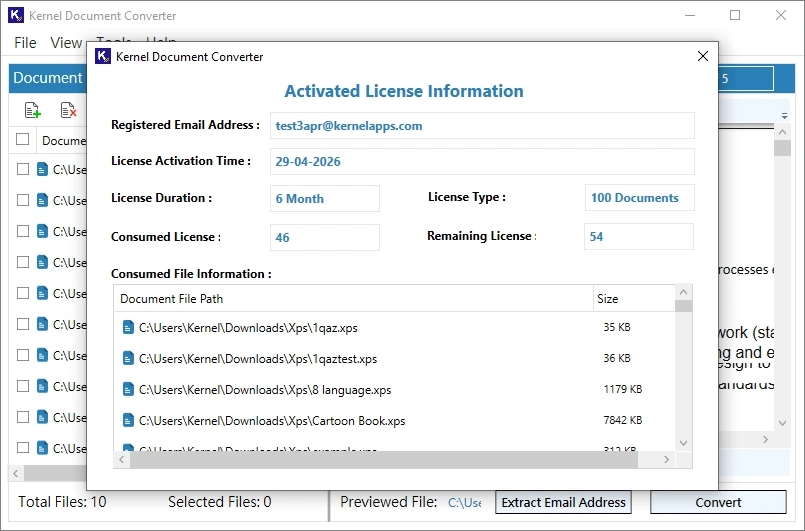Open the View menu
Image resolution: width=805 pixels, height=531 pixels.
coord(66,43)
